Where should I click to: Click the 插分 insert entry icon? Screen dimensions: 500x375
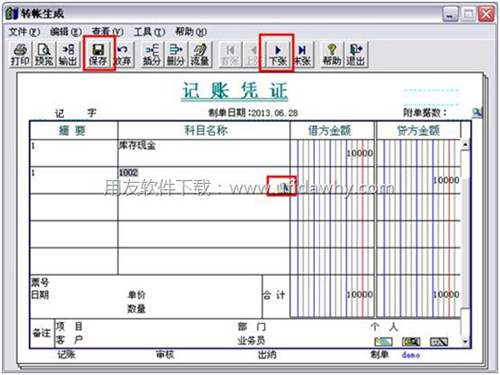coord(152,54)
